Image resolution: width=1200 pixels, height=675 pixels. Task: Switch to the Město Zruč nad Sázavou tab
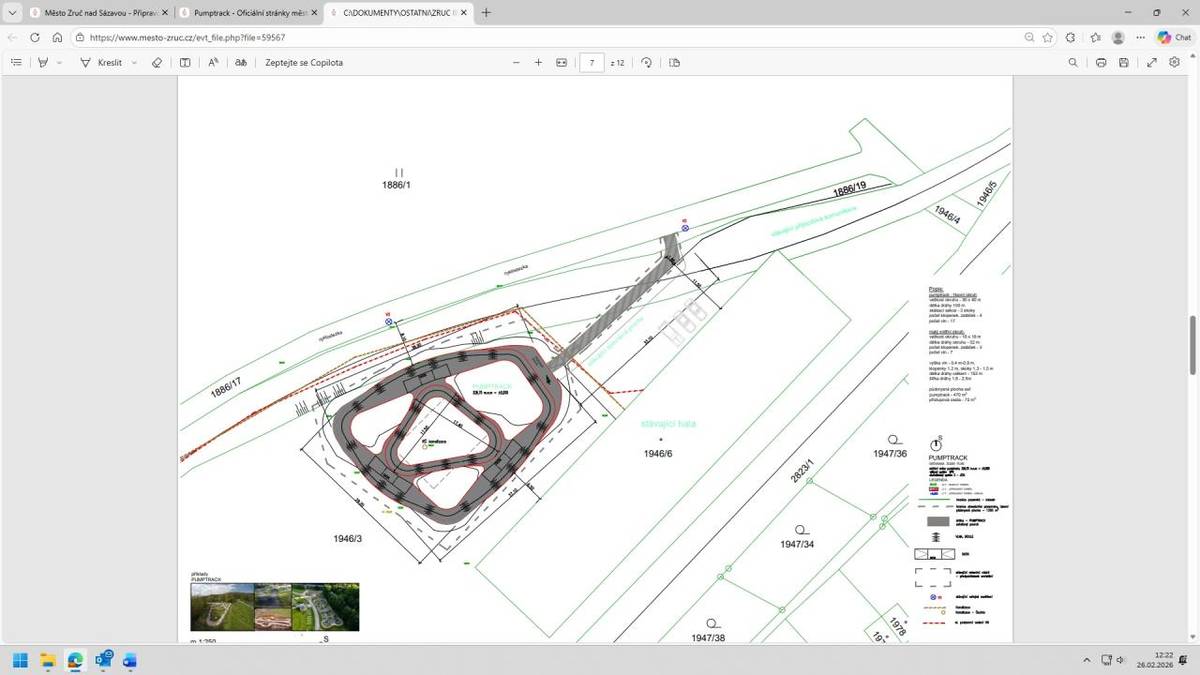pyautogui.click(x=93, y=13)
